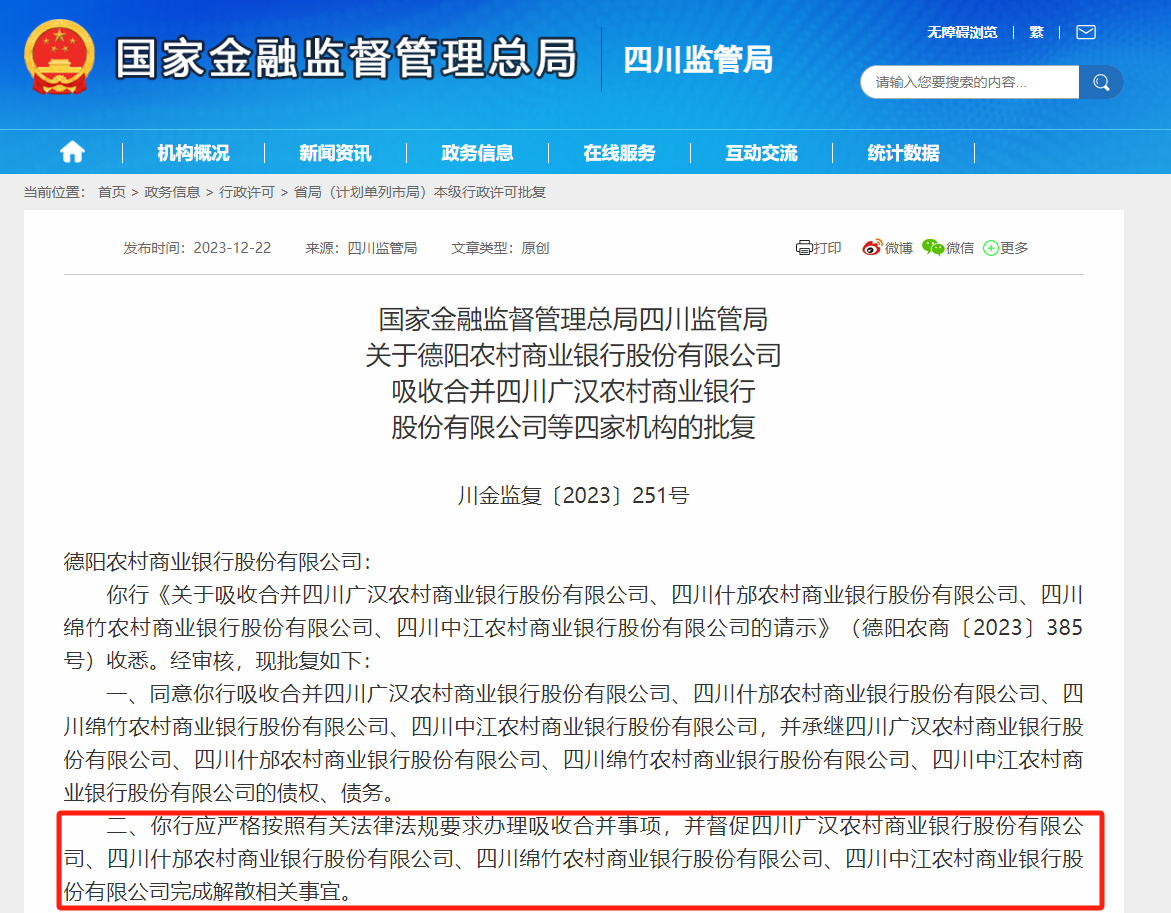The height and width of the screenshot is (913, 1171).
Task: Switch to traditional Chinese with 繁 button
Action: tap(1037, 32)
